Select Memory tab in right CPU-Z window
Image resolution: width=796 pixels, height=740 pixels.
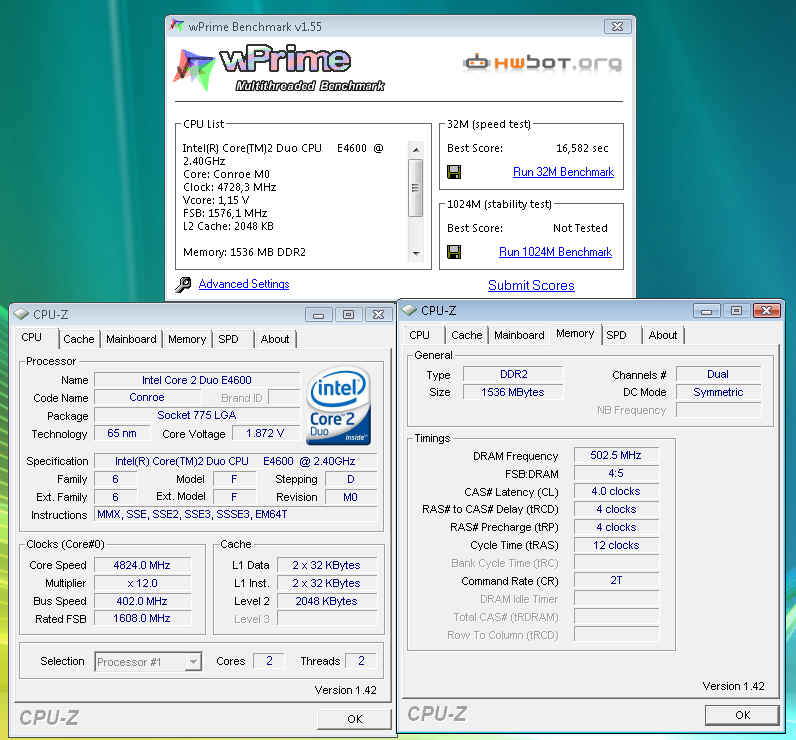click(x=575, y=333)
